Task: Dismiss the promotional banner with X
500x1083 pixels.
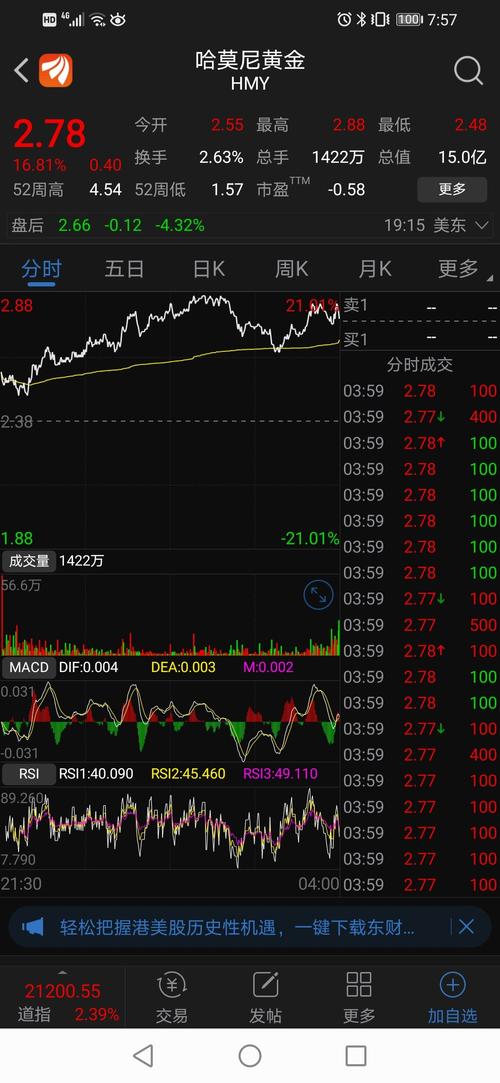Action: pos(467,926)
